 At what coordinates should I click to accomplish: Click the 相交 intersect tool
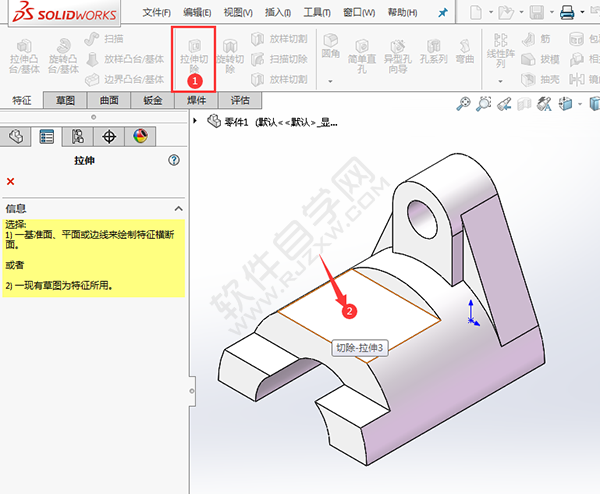[584, 59]
